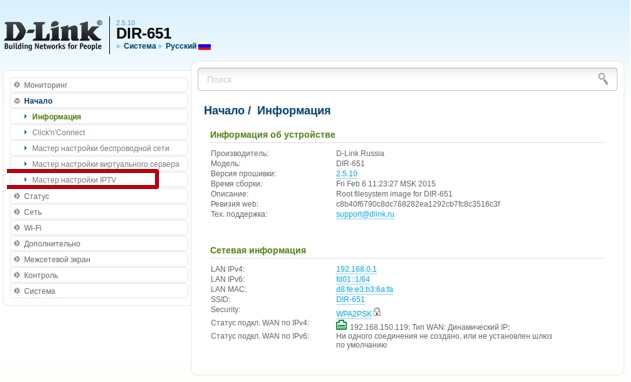
Task: Click the Russian flag icon
Action: [x=204, y=47]
